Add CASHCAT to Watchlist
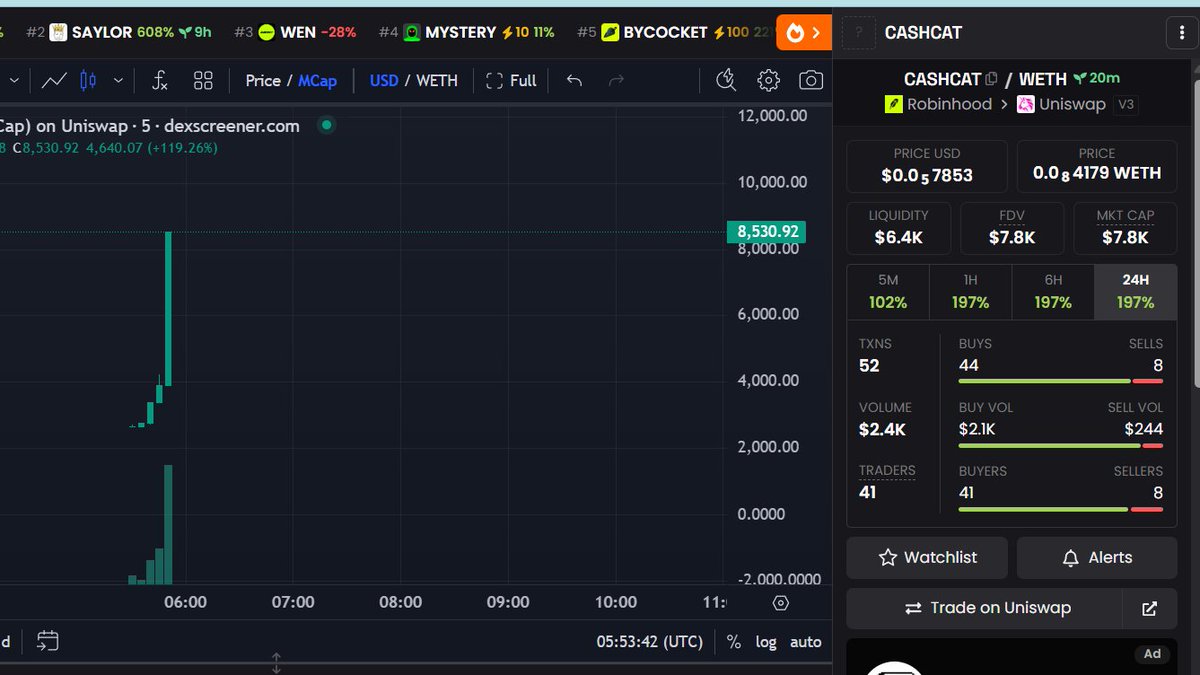 (927, 558)
